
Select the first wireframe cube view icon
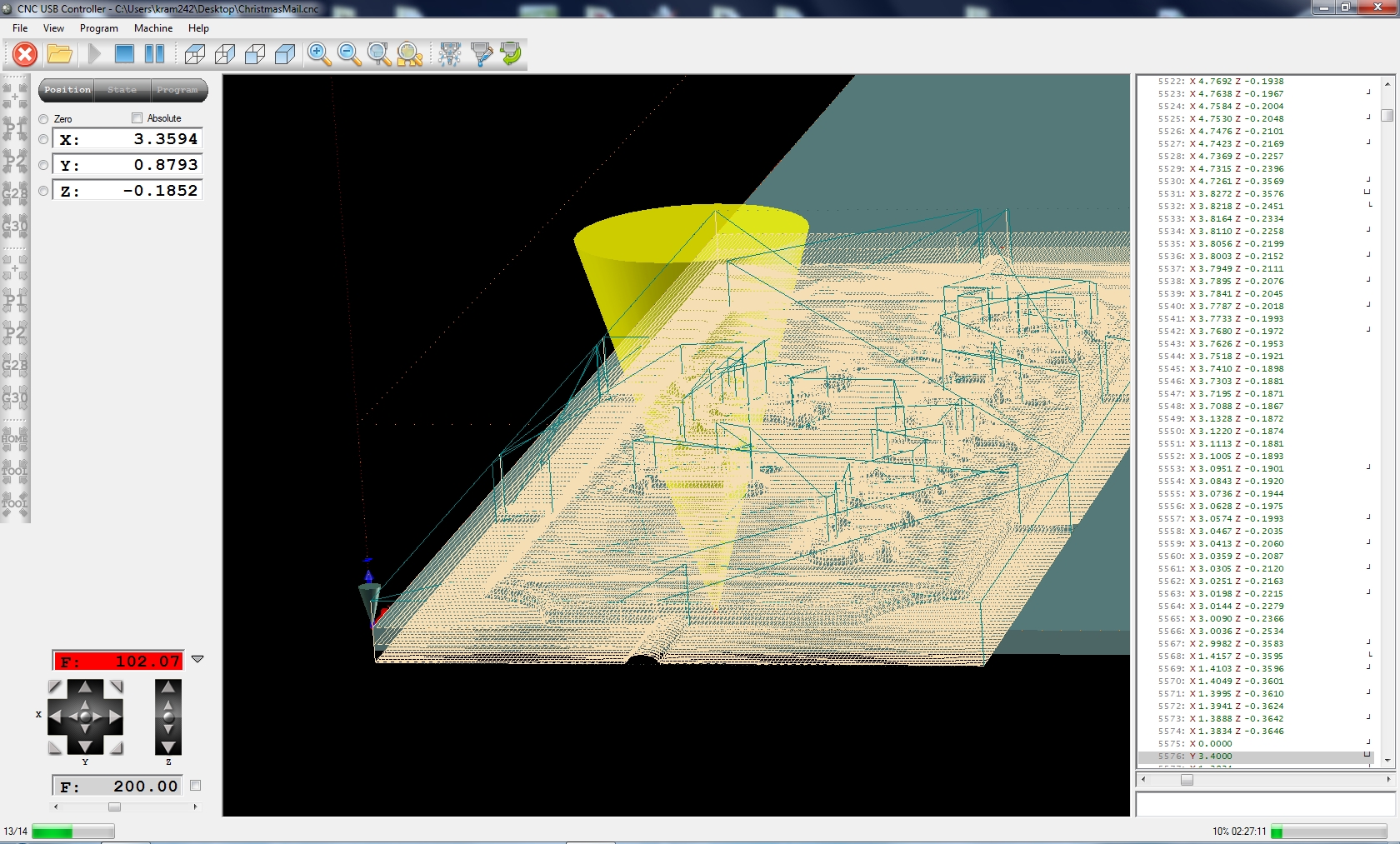coord(195,54)
